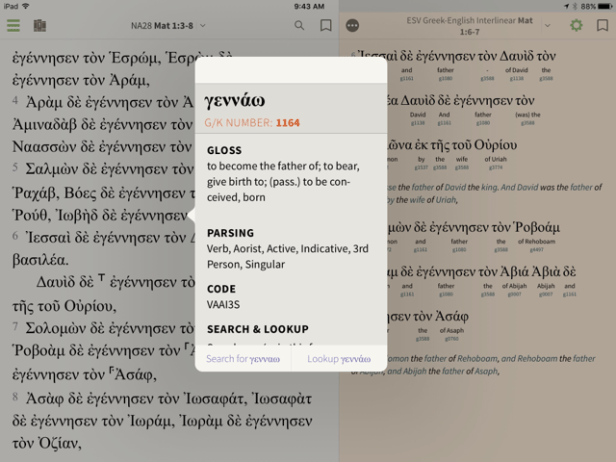This screenshot has width=616, height=462.
Task: Open the orange more-options circle icon
Action: 352,25
